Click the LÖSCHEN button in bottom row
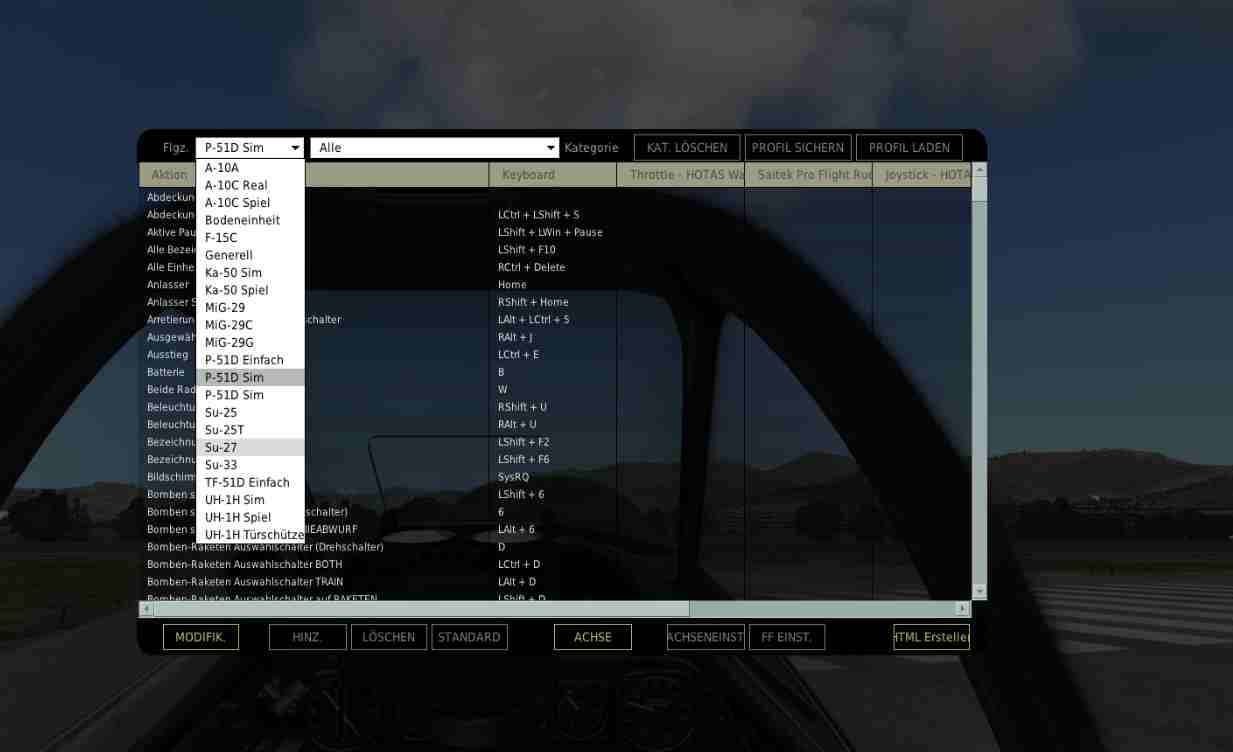This screenshot has width=1233, height=752. 389,637
